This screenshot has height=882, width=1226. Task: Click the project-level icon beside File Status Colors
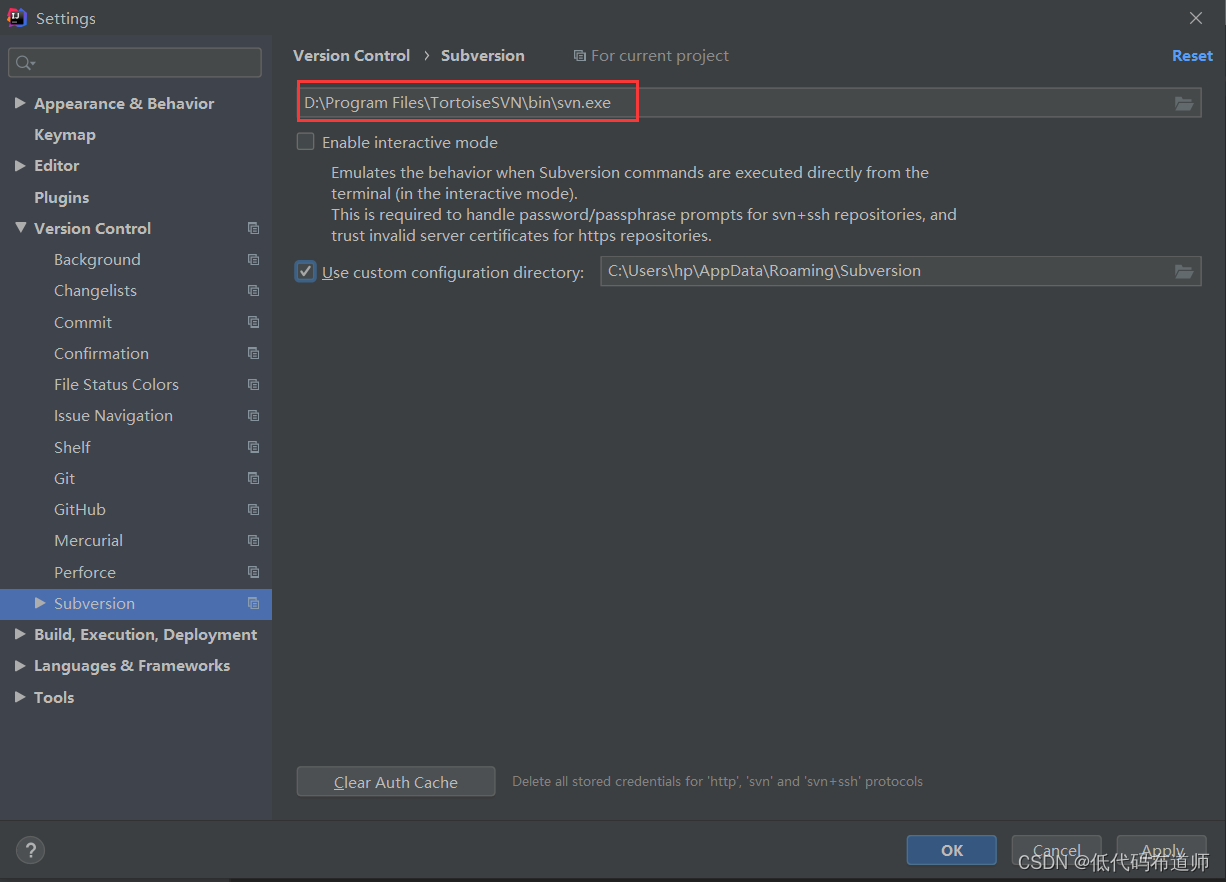click(253, 384)
